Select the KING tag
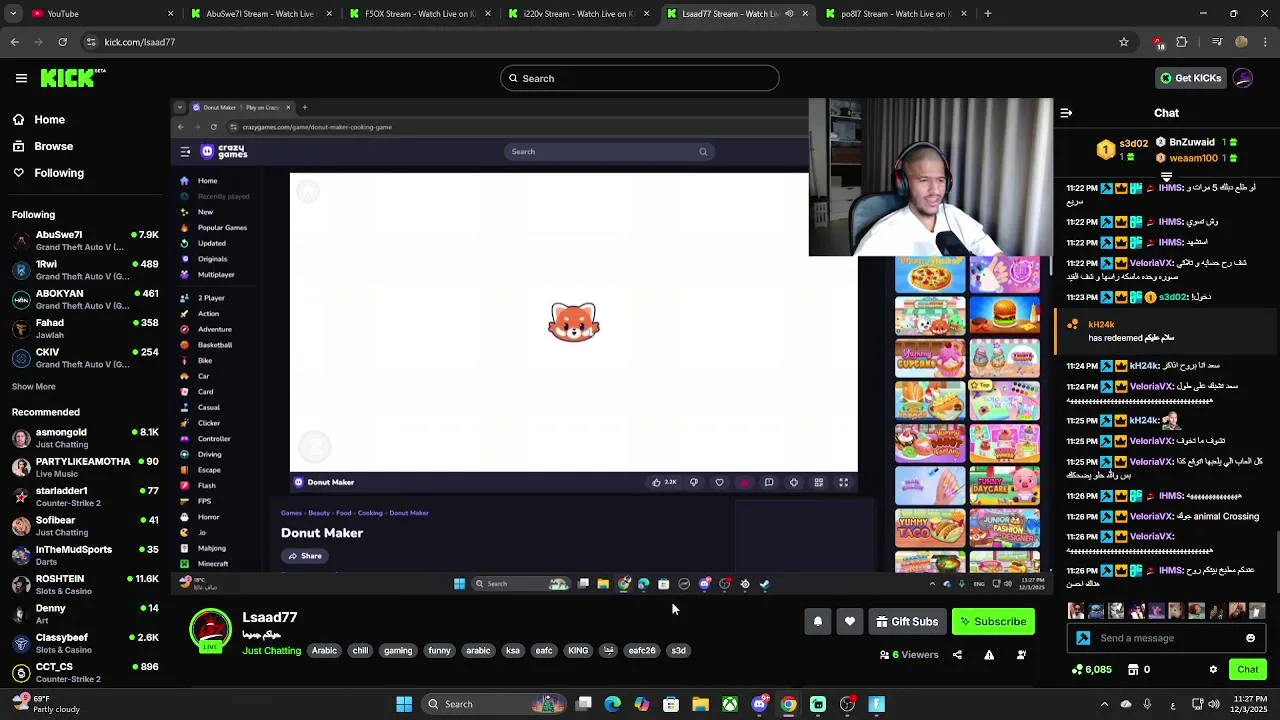Viewport: 1280px width, 720px height. coord(578,651)
